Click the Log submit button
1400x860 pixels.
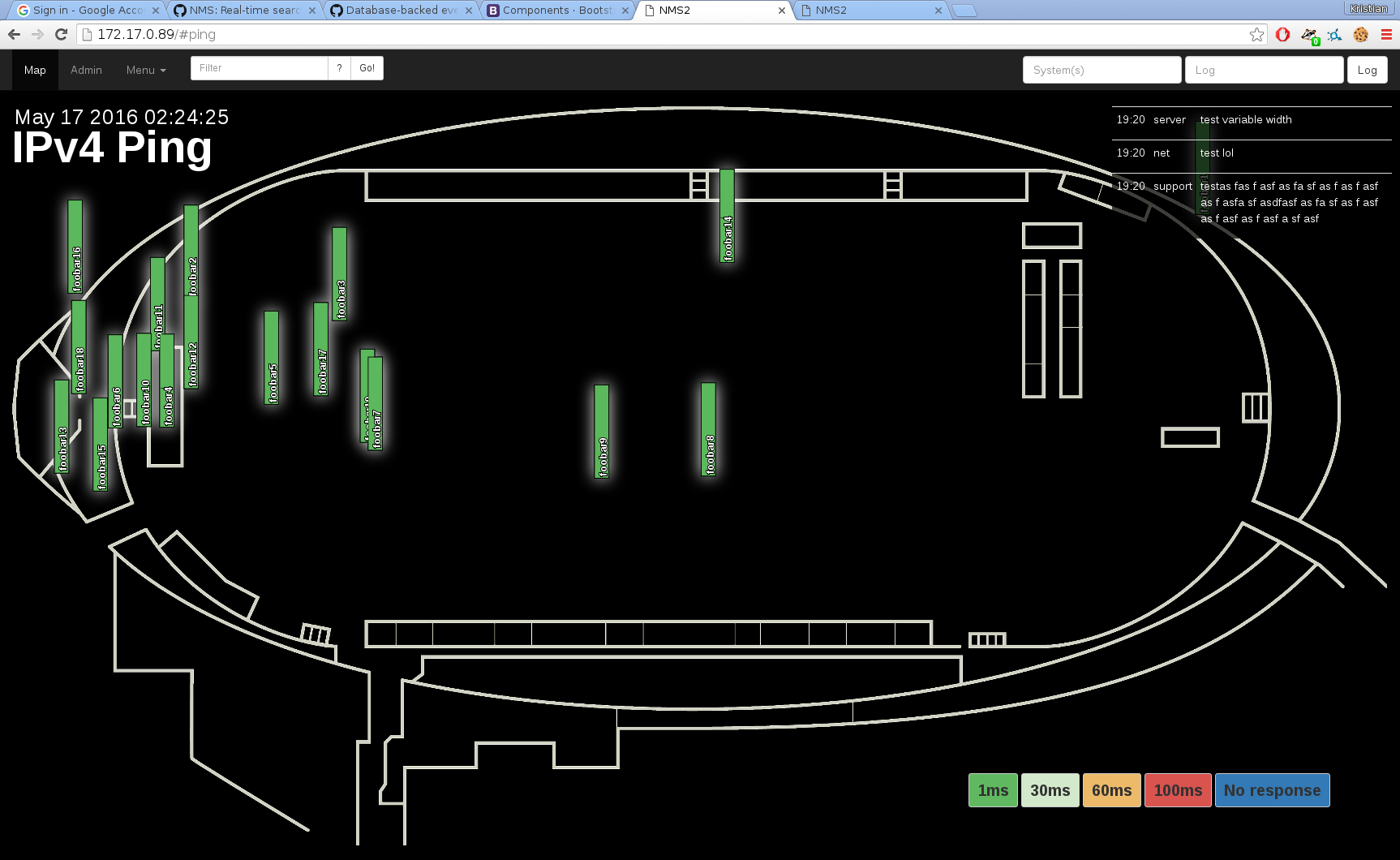(1367, 70)
